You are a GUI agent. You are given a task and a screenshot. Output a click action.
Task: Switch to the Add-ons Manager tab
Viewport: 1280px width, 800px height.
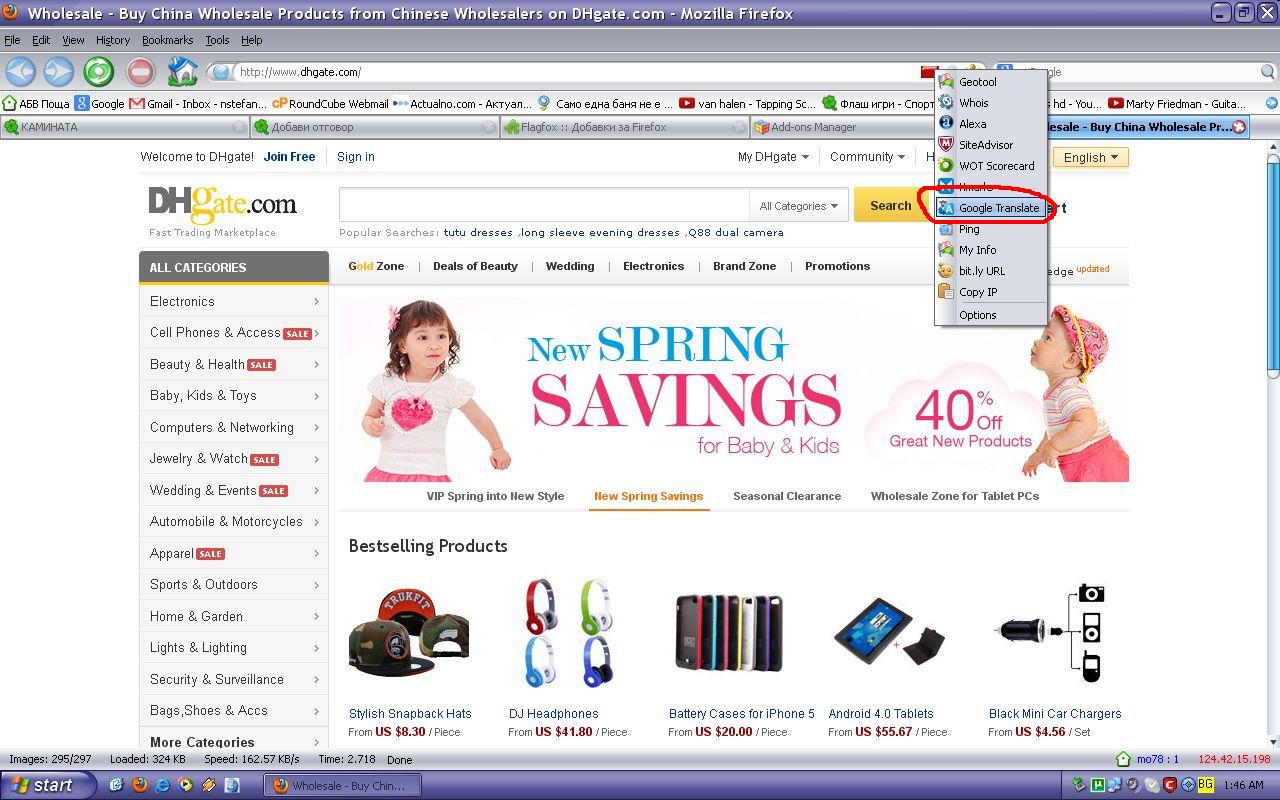[813, 127]
